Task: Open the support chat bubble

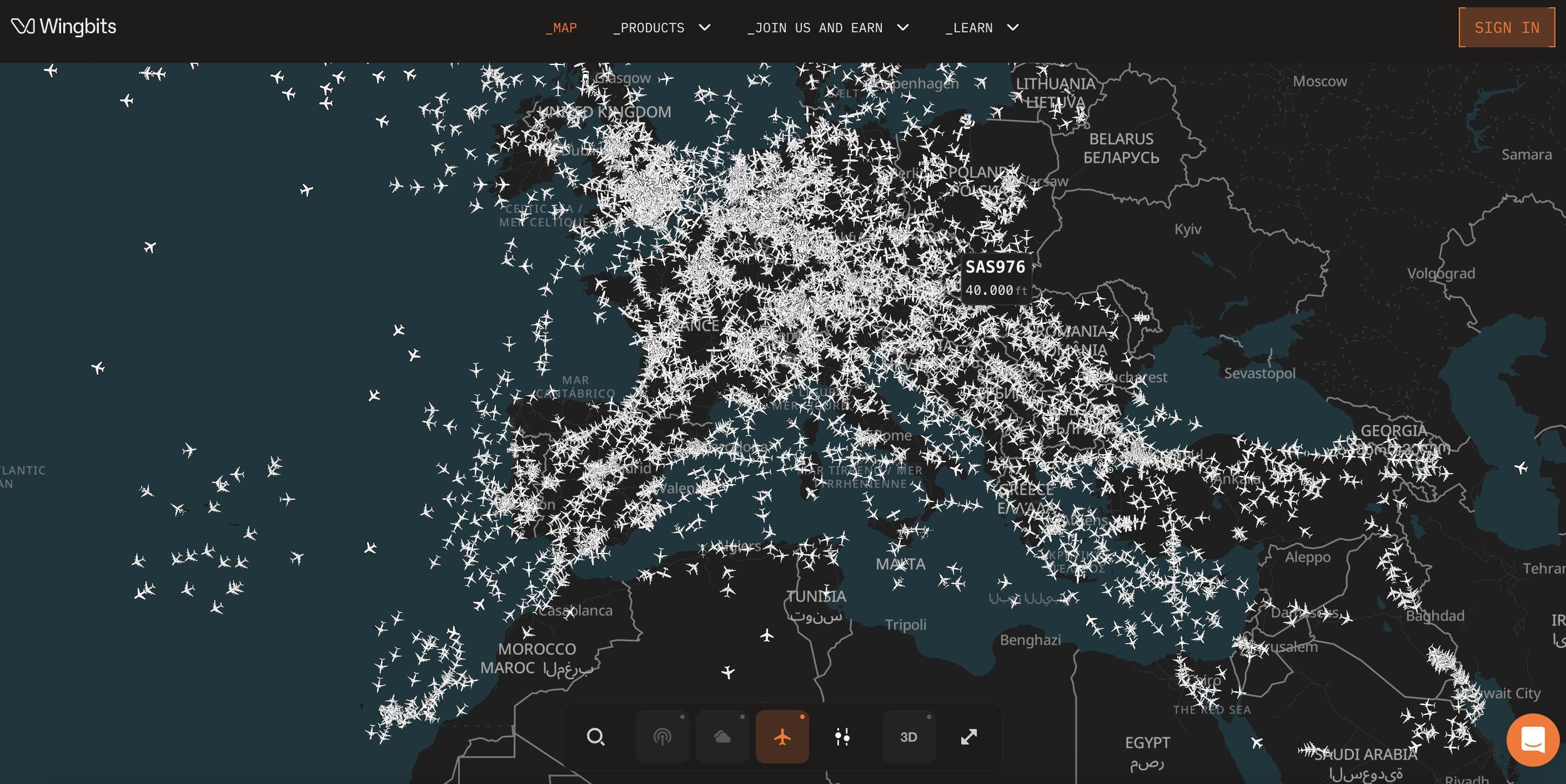Action: tap(1532, 740)
